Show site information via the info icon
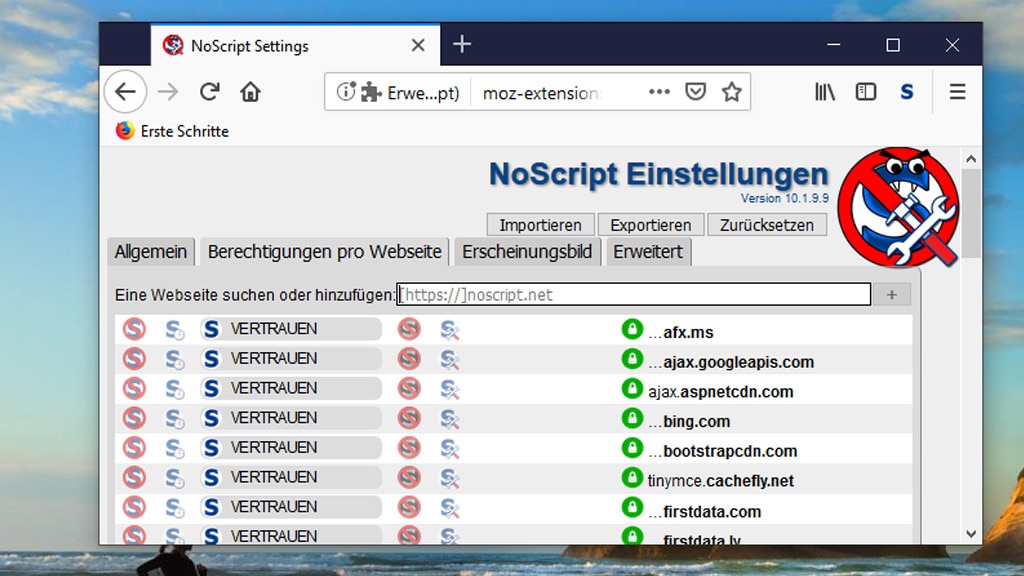The width and height of the screenshot is (1024, 576). pyautogui.click(x=345, y=92)
